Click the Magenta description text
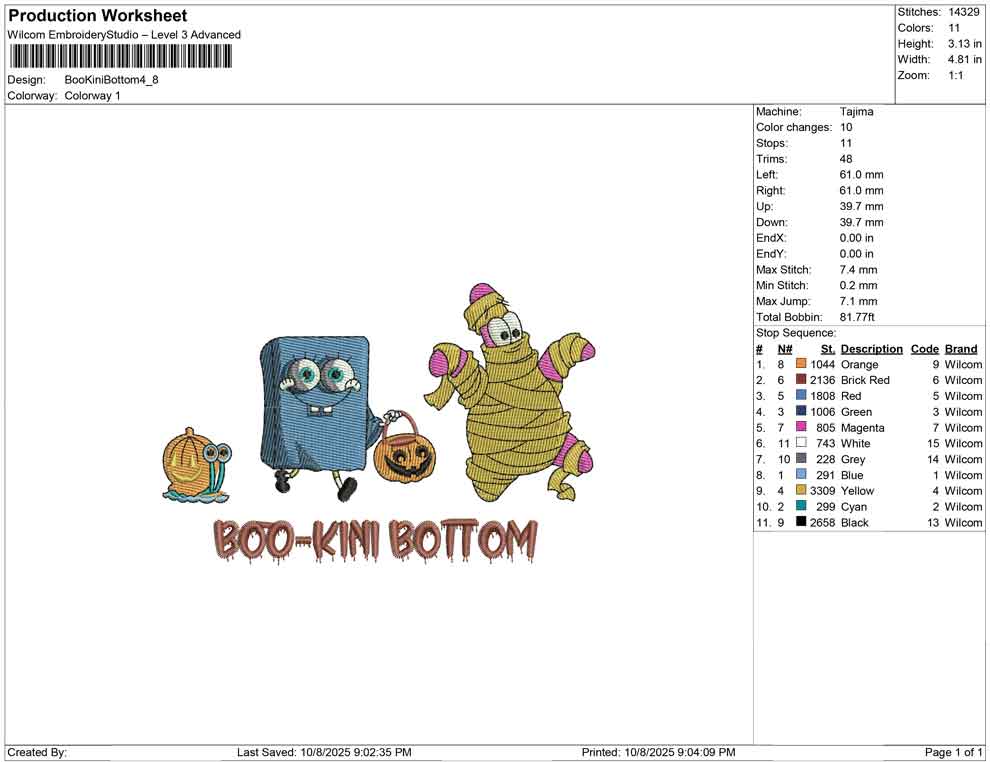Image resolution: width=990 pixels, height=762 pixels. [862, 427]
